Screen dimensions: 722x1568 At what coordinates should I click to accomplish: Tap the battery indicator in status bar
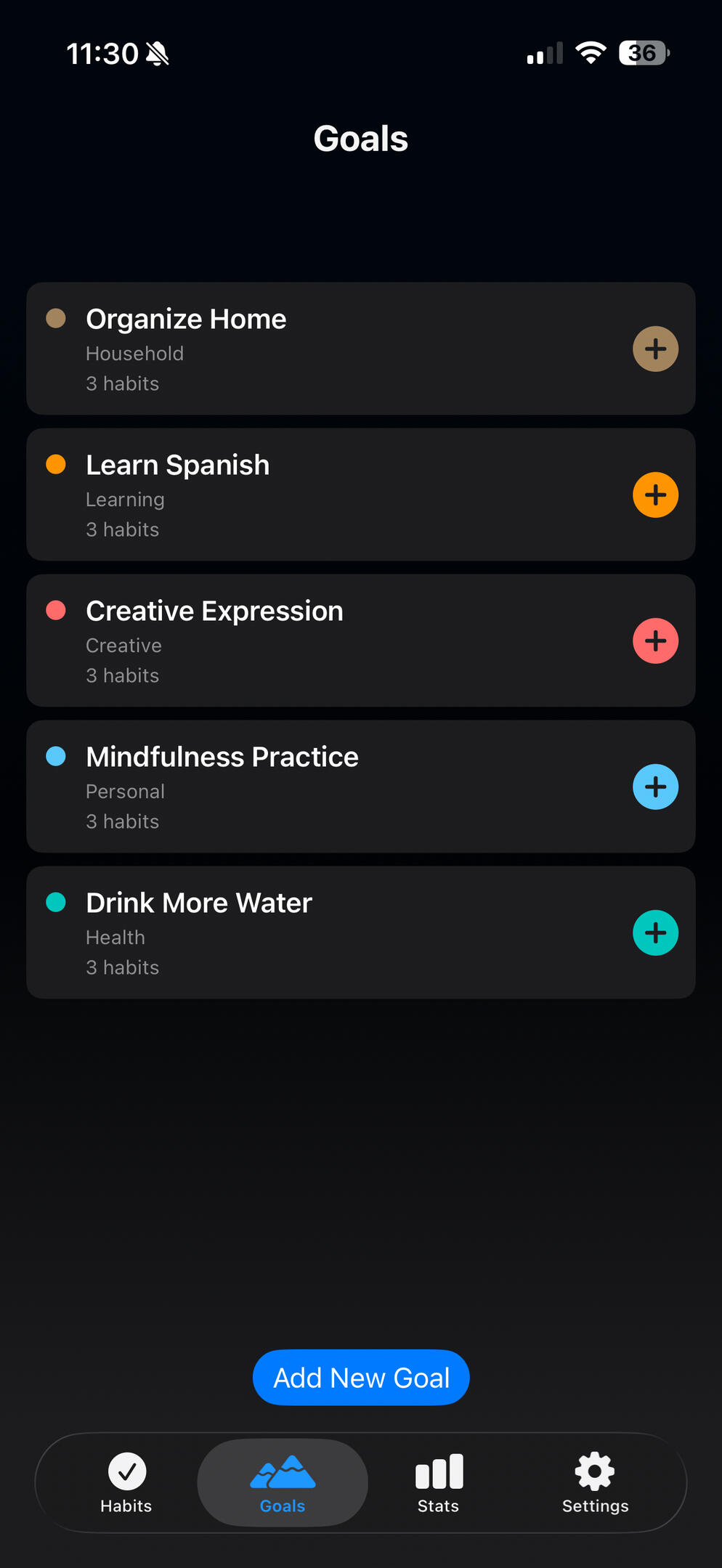[644, 53]
